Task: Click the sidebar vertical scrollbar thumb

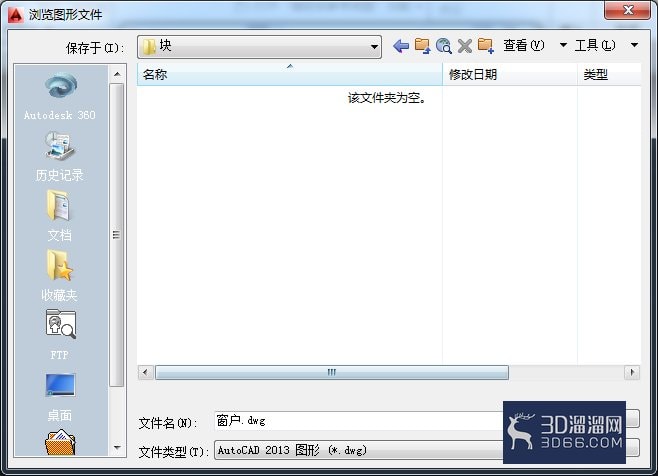Action: coord(117,235)
